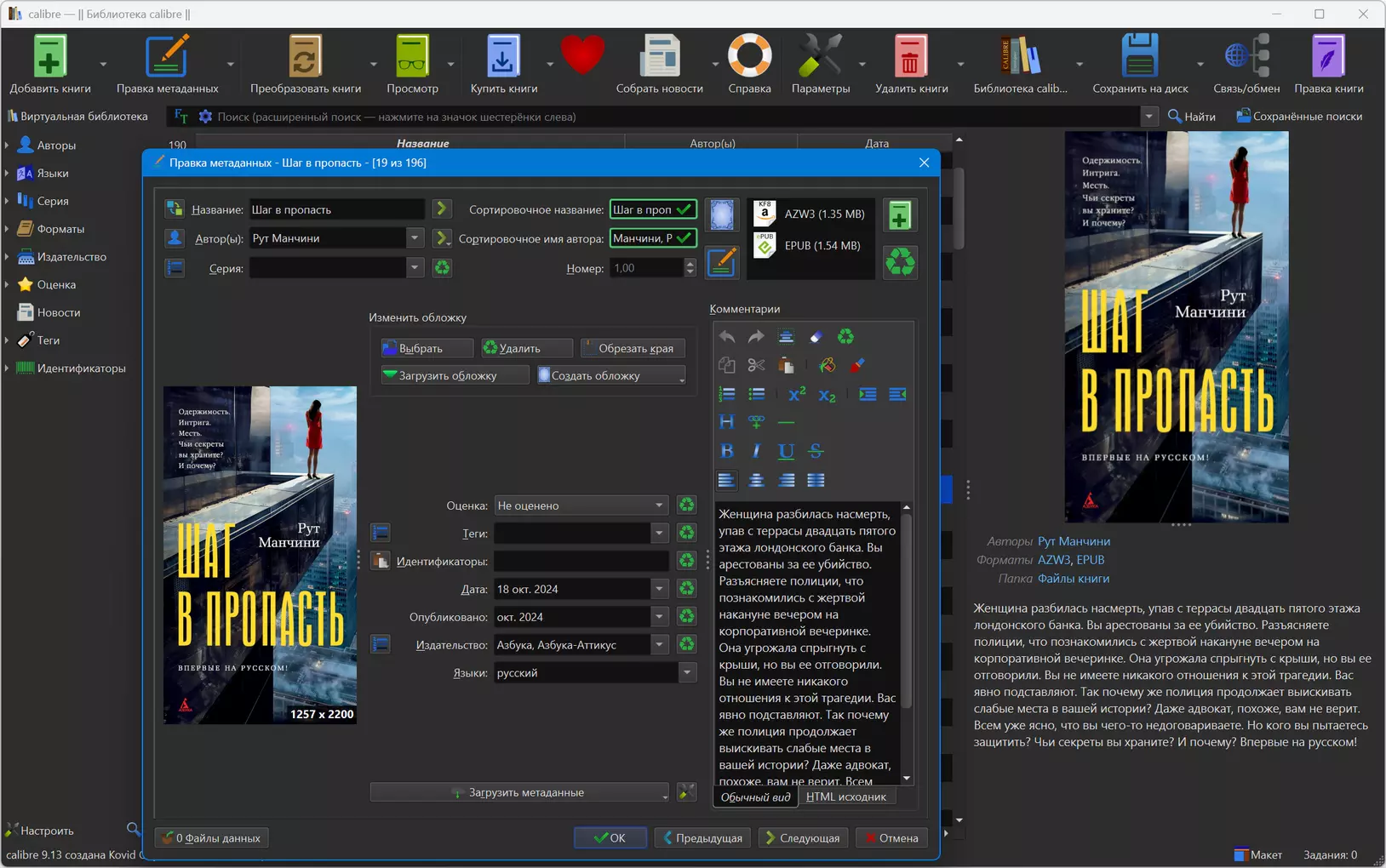
Task: Configure metadata download settings icon
Action: [x=686, y=792]
